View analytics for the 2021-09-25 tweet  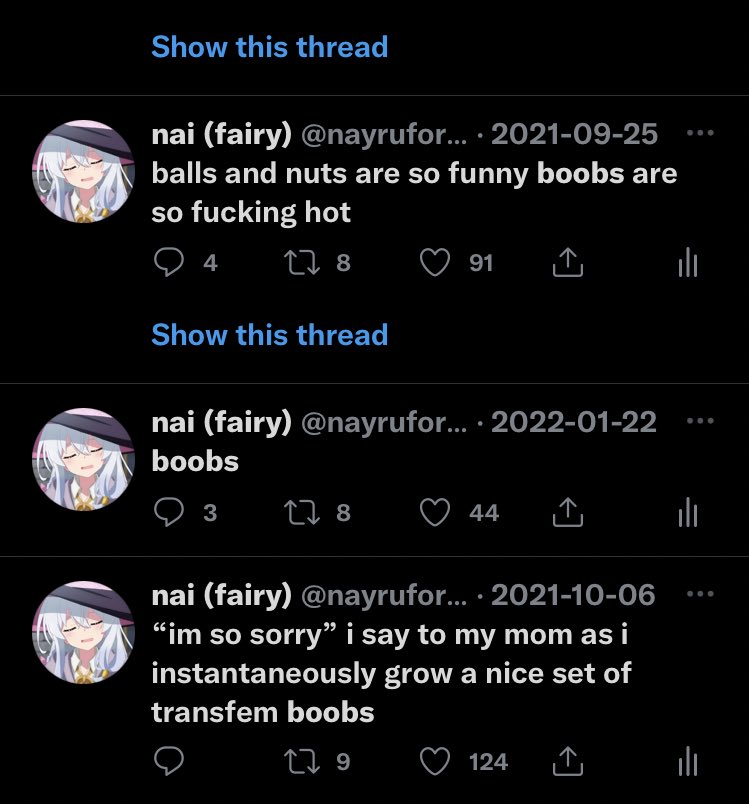[687, 263]
